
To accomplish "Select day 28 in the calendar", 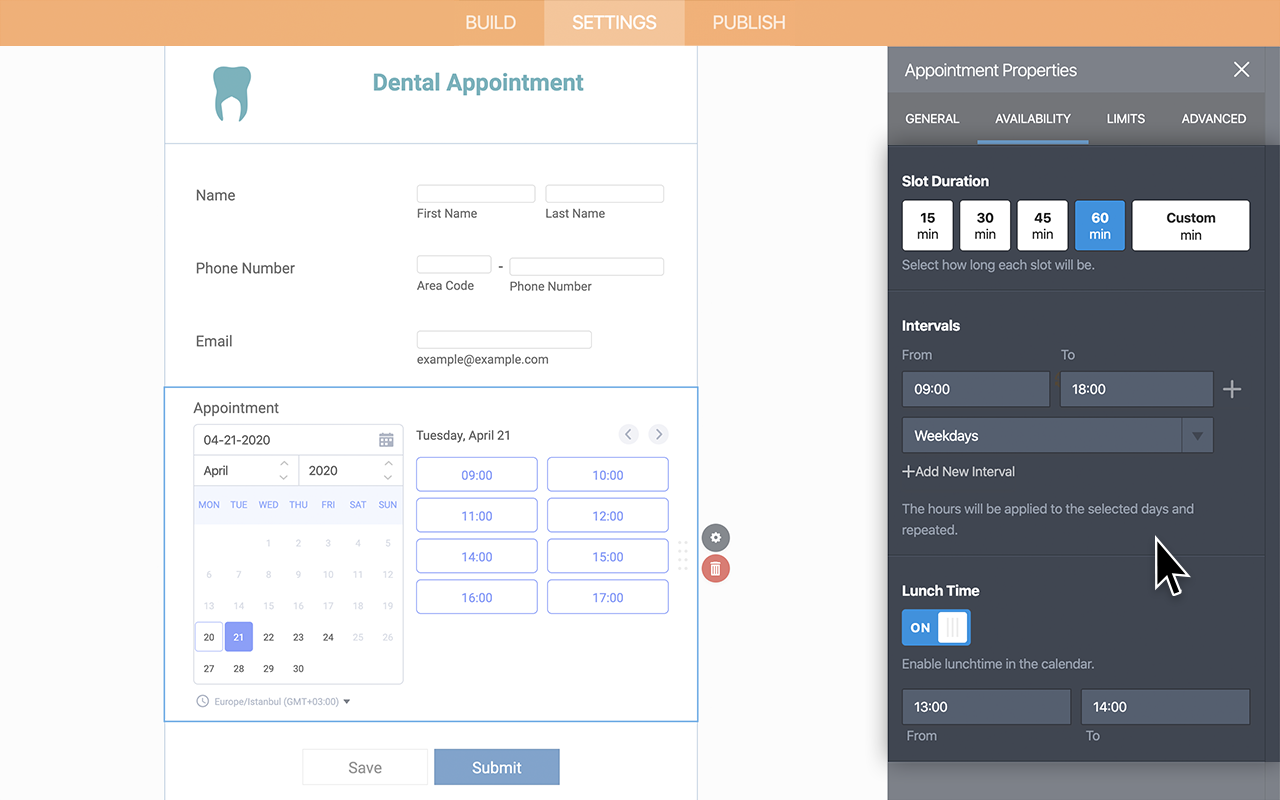I will pos(239,668).
